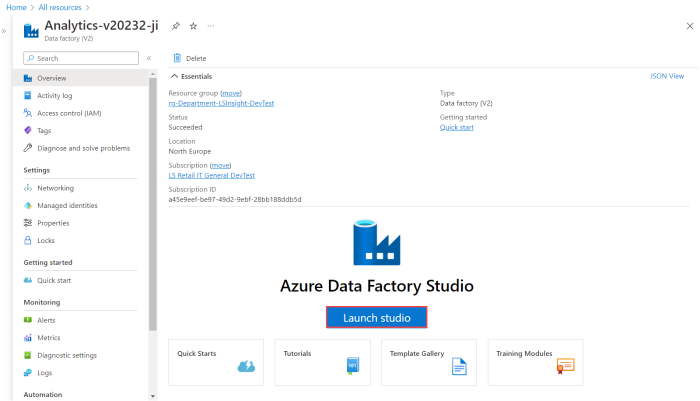
Task: Open Metrics under Monitoring
Action: pos(49,338)
